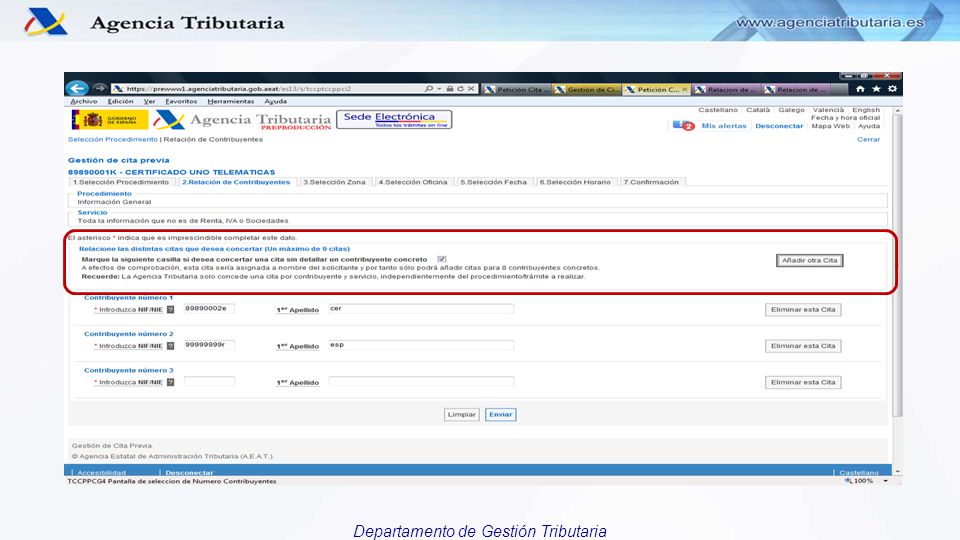This screenshot has width=960, height=540.
Task: Click the magnifier search icon in address bar
Action: pos(429,89)
